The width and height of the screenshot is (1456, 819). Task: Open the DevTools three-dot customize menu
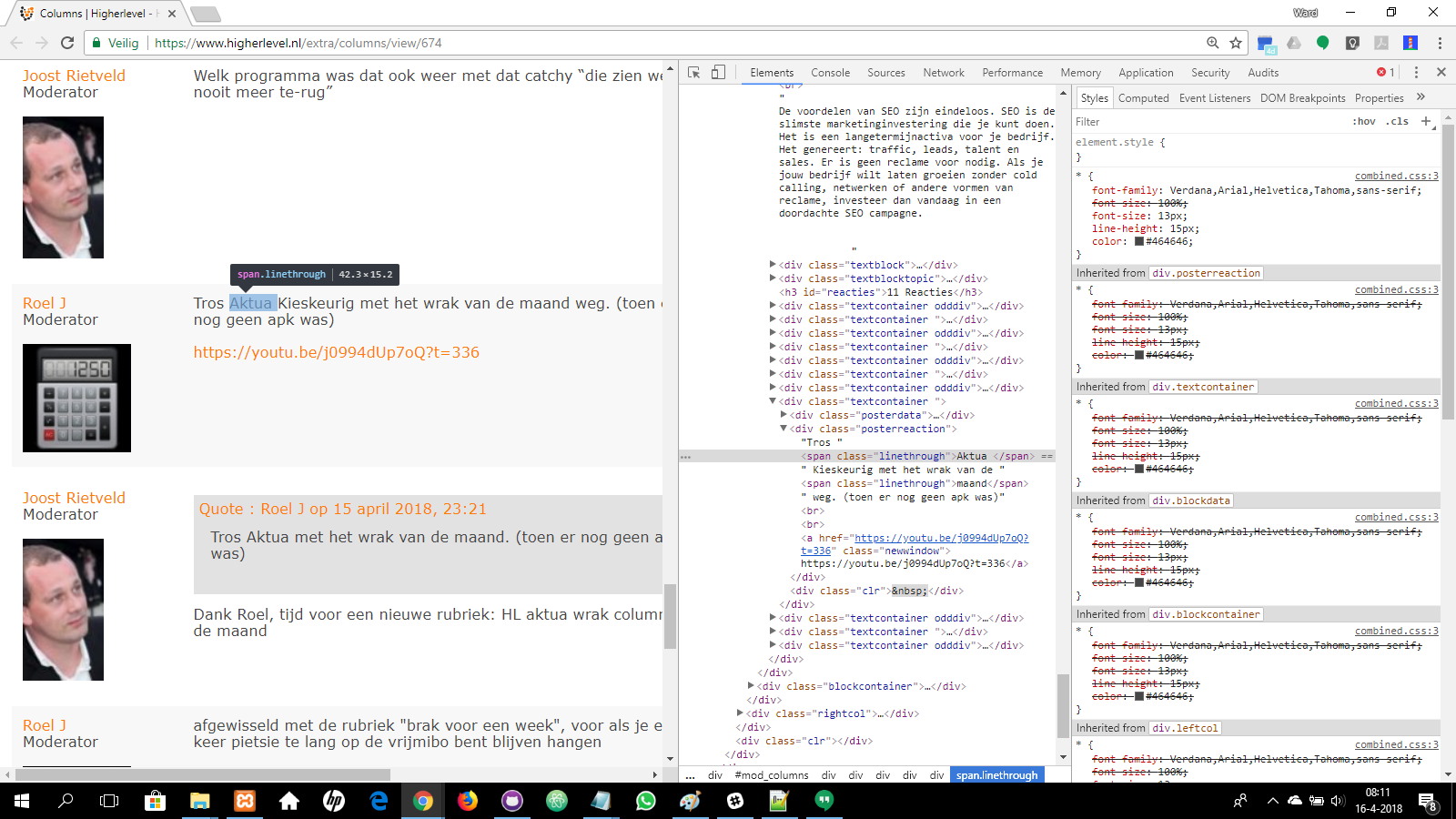coord(1416,73)
